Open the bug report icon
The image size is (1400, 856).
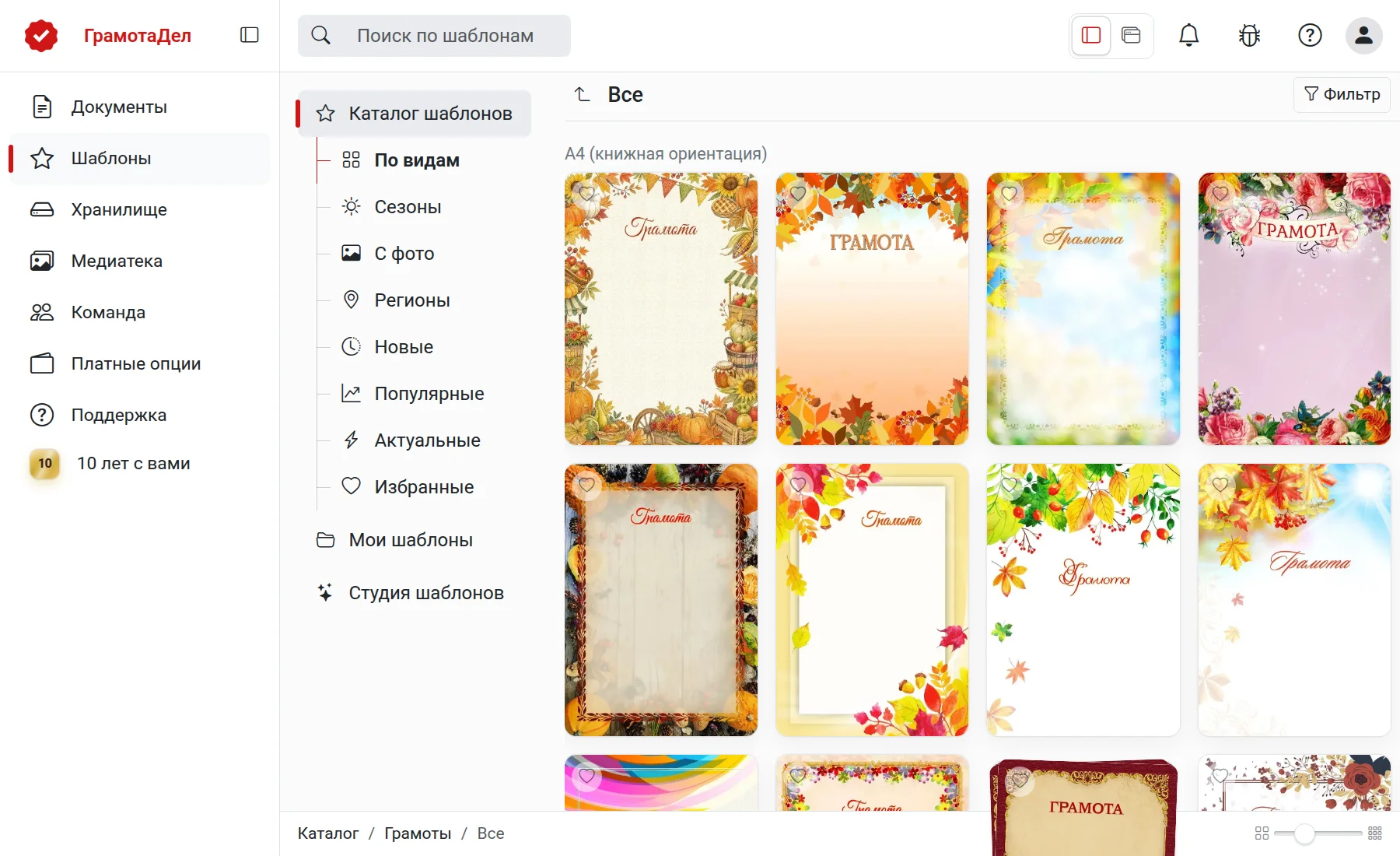1249,36
